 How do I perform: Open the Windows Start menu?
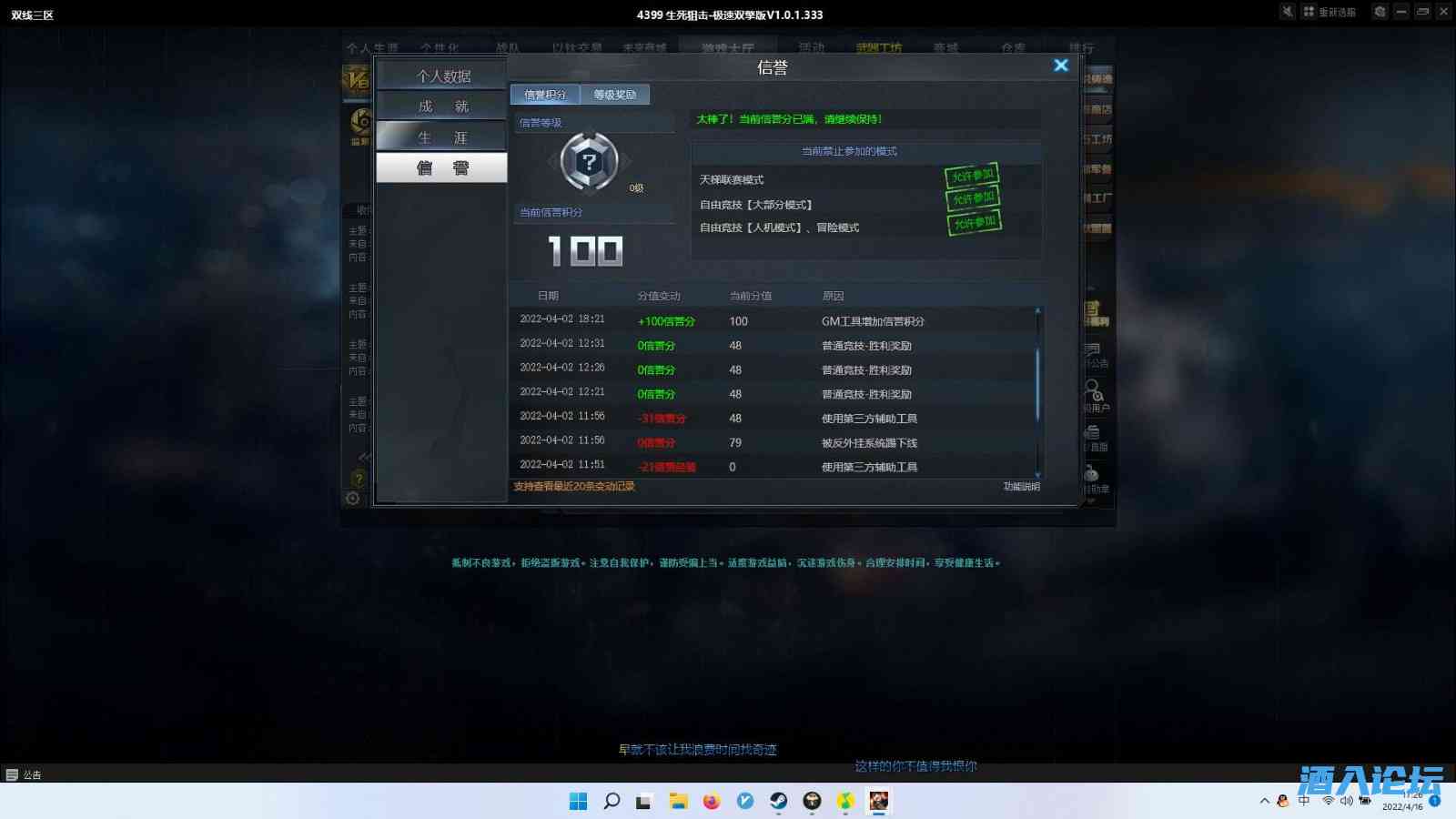578,801
